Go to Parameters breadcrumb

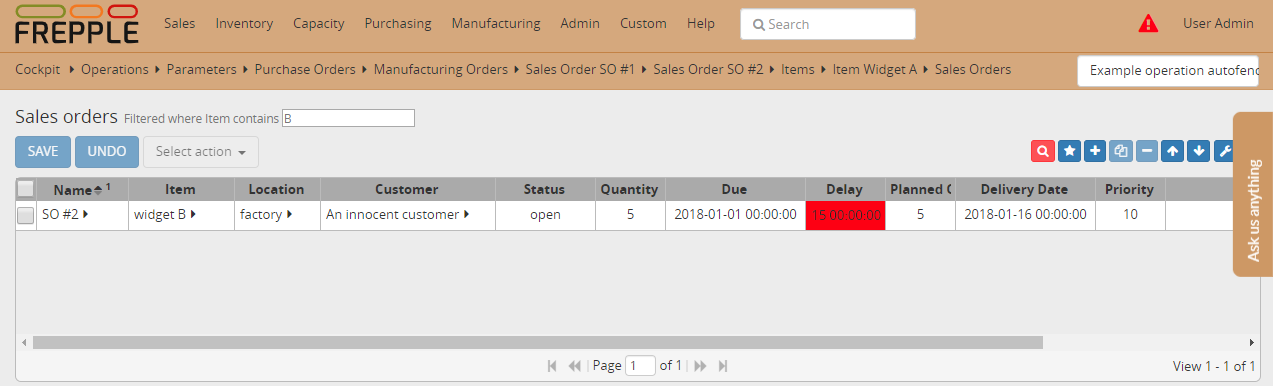[x=201, y=70]
